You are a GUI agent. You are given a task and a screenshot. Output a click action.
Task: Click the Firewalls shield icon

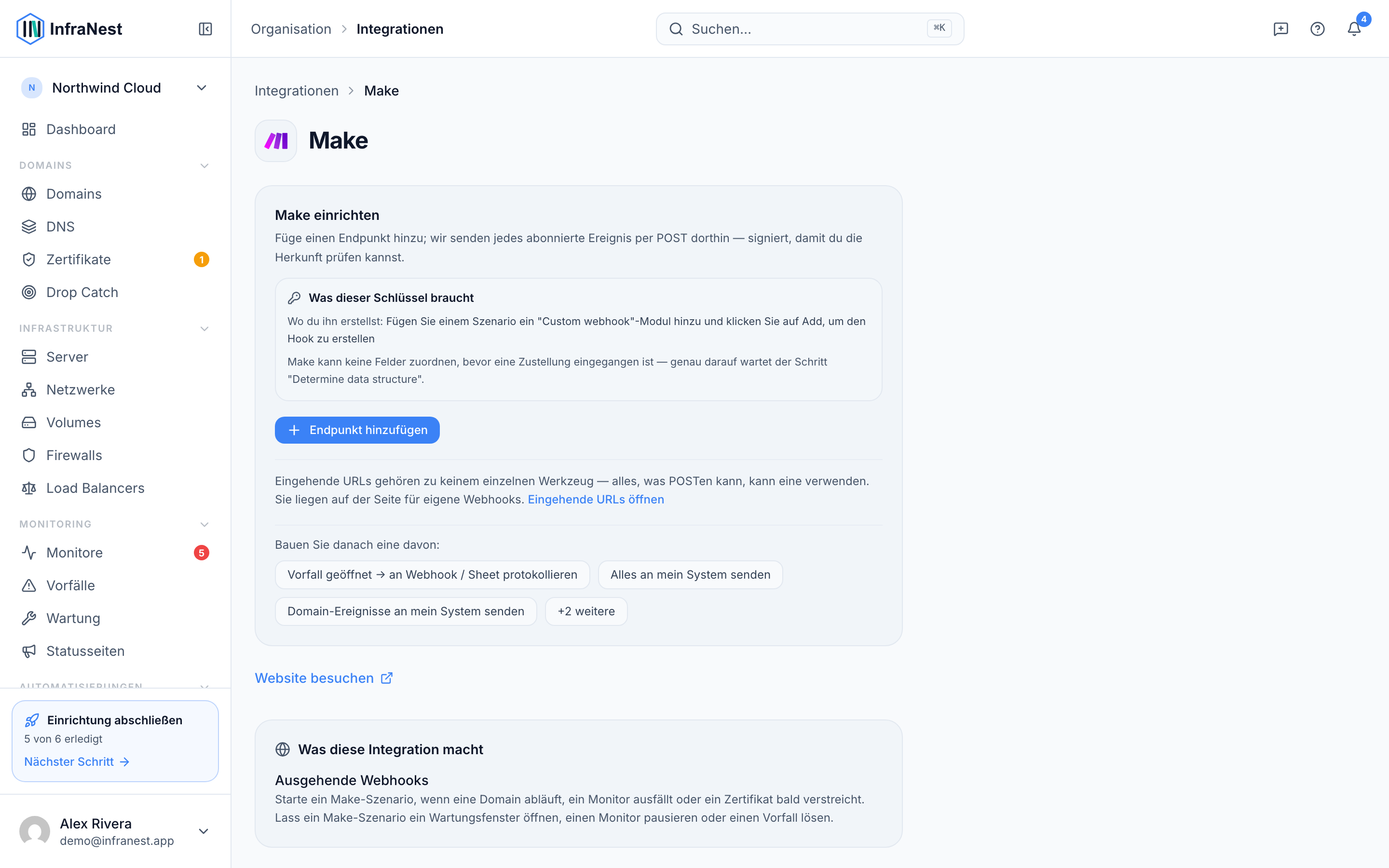[29, 455]
